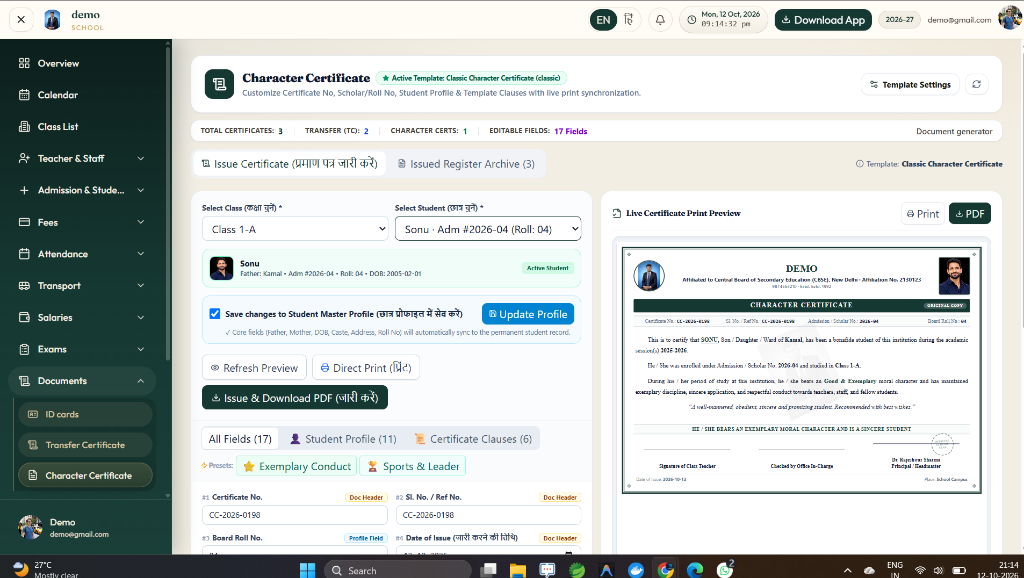Click the Class List icon in sidebar

(x=24, y=127)
